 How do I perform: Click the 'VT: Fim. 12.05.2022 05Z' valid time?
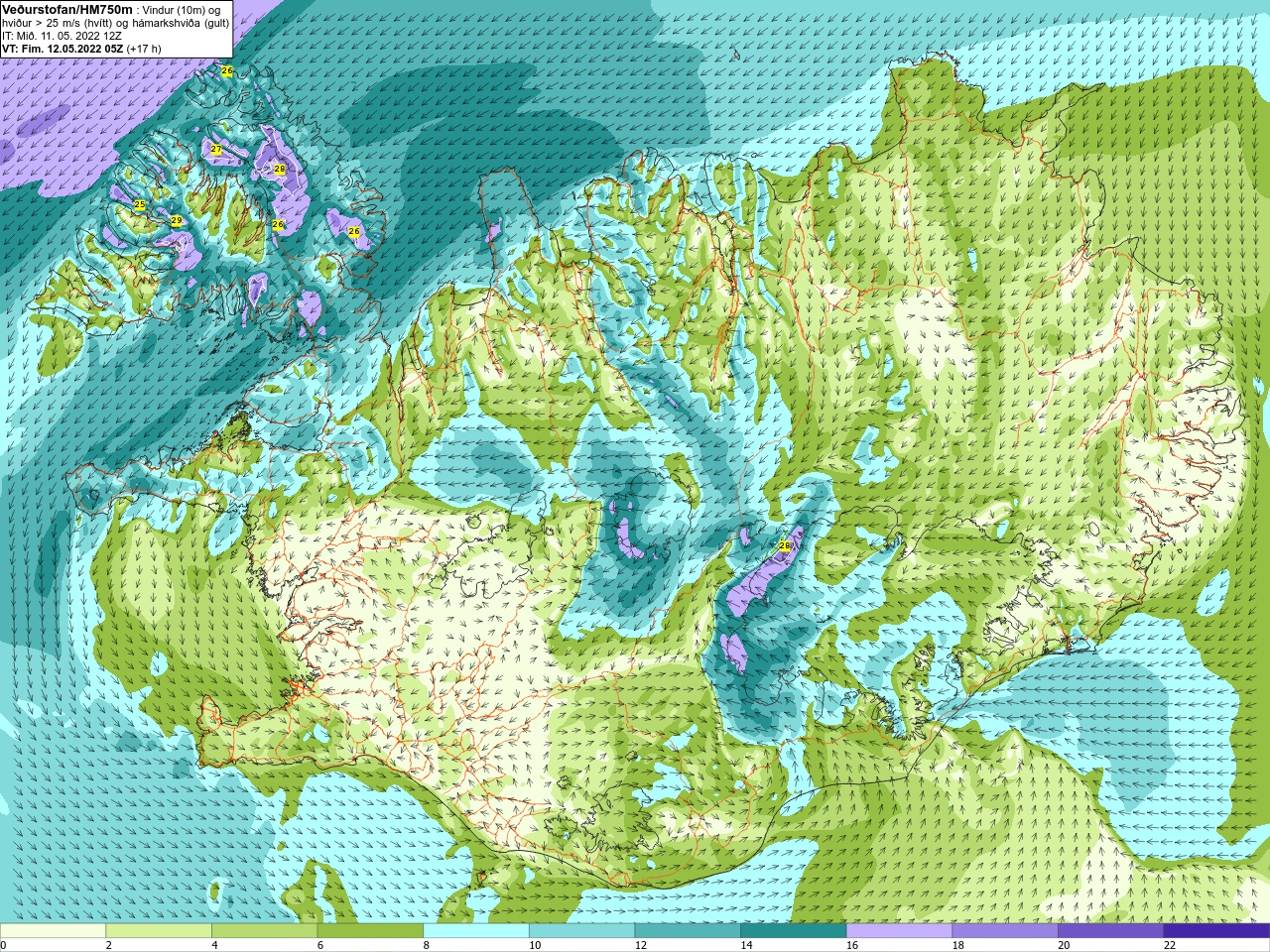[63, 49]
